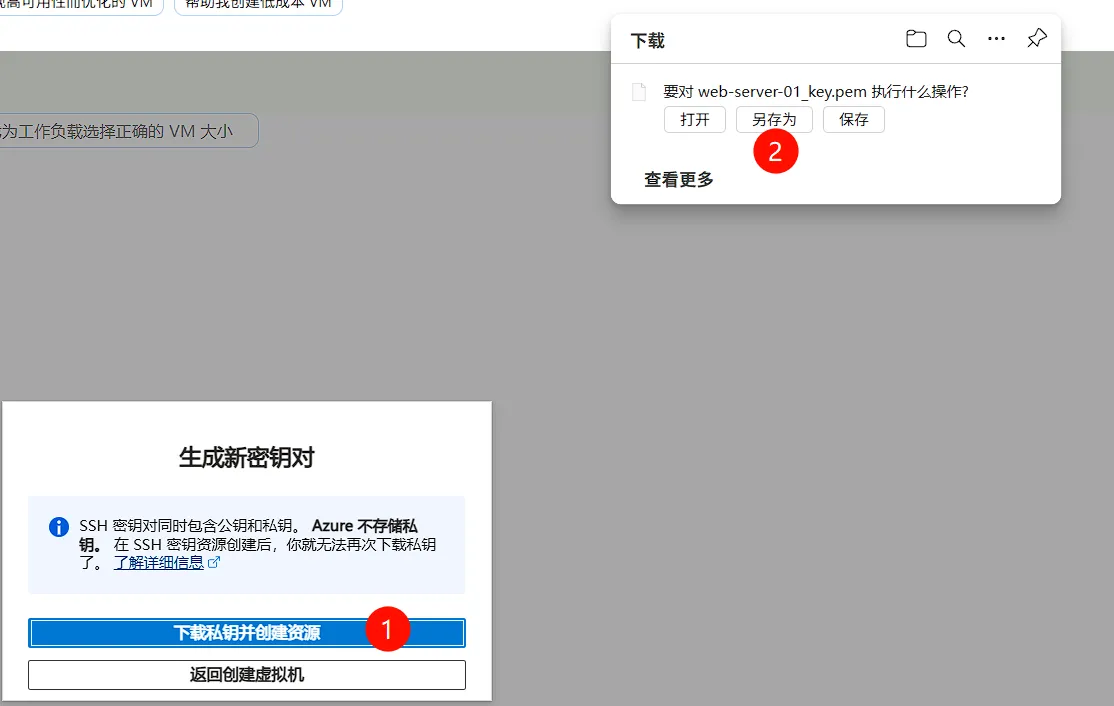This screenshot has height=706, width=1114.
Task: Click 下载私钥并创建资源 button
Action: 246,631
